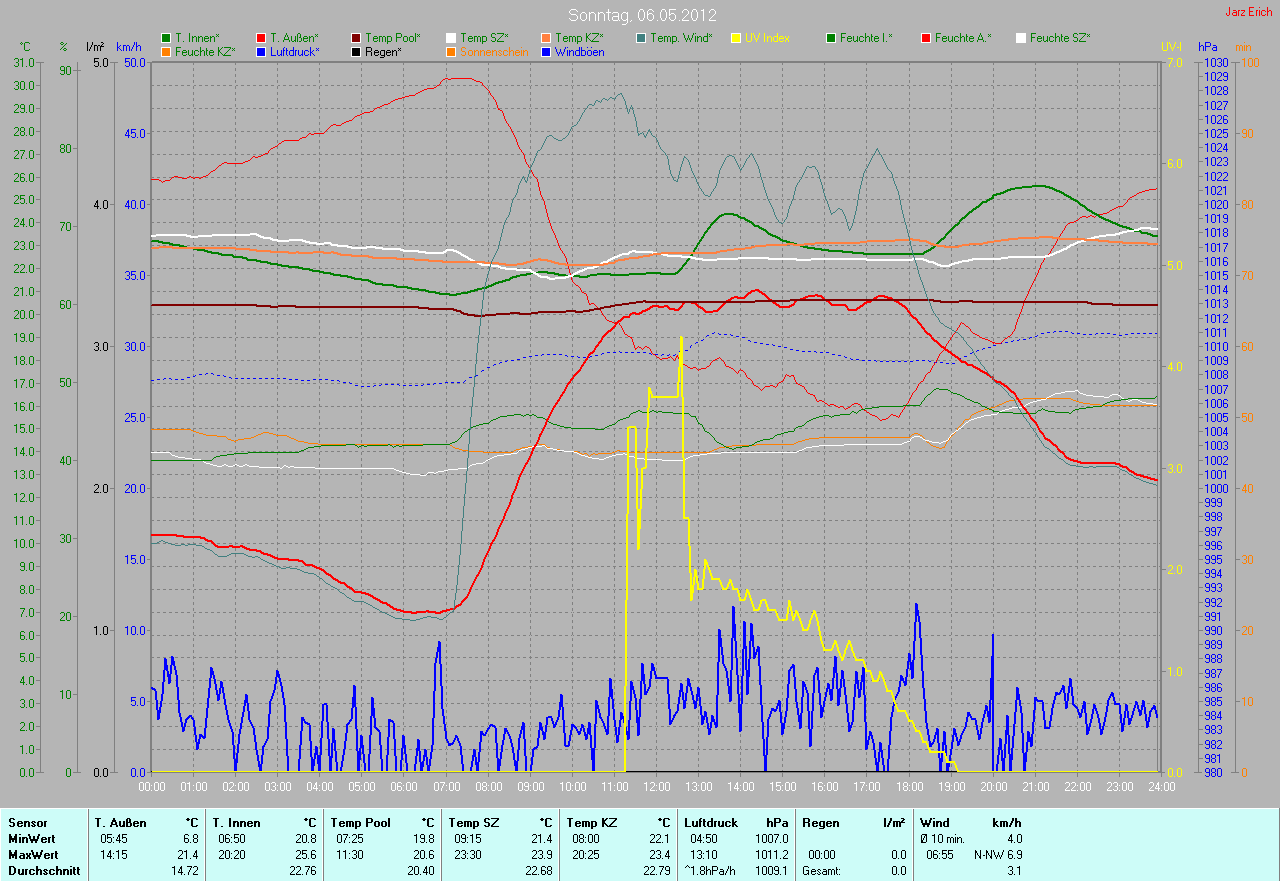
Task: Click the green Feuchte I.* legend swatch
Action: coord(831,38)
